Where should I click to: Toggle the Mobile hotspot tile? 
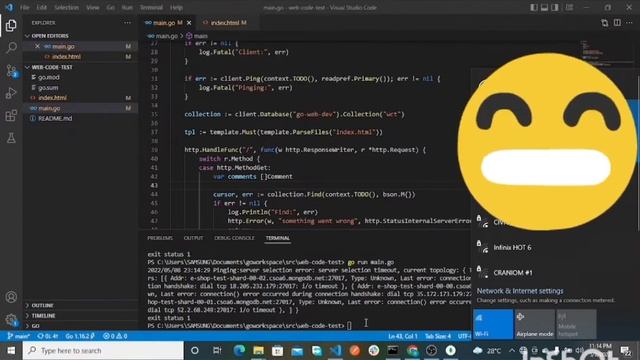(x=576, y=324)
